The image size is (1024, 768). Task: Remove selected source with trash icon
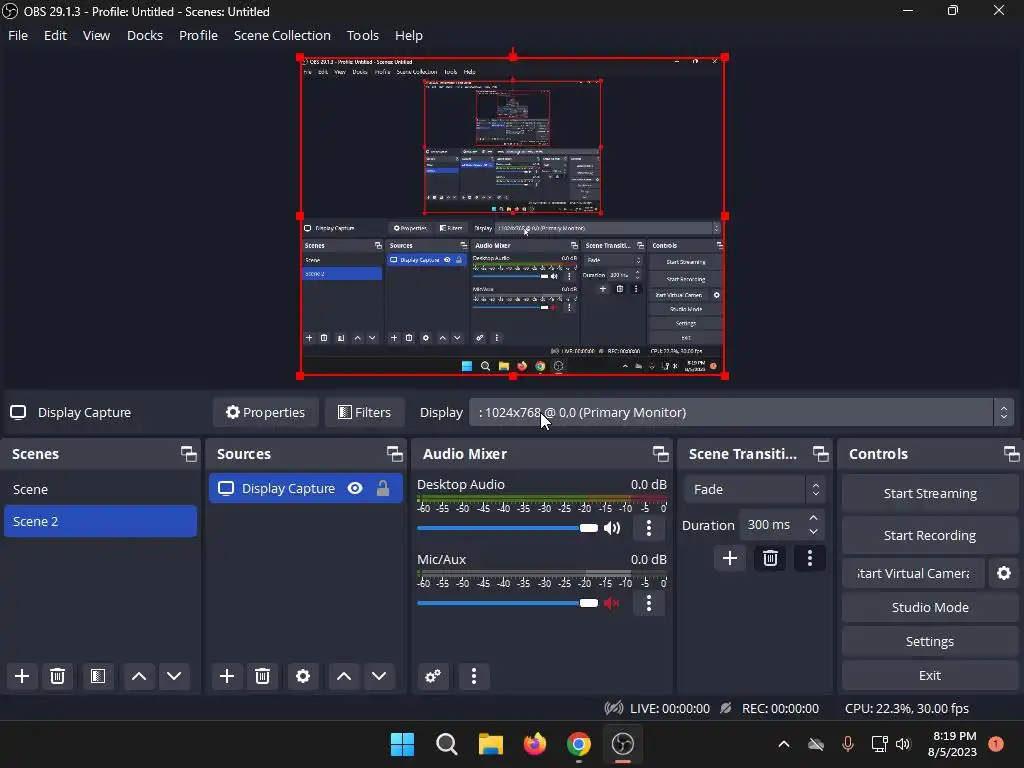coord(263,676)
